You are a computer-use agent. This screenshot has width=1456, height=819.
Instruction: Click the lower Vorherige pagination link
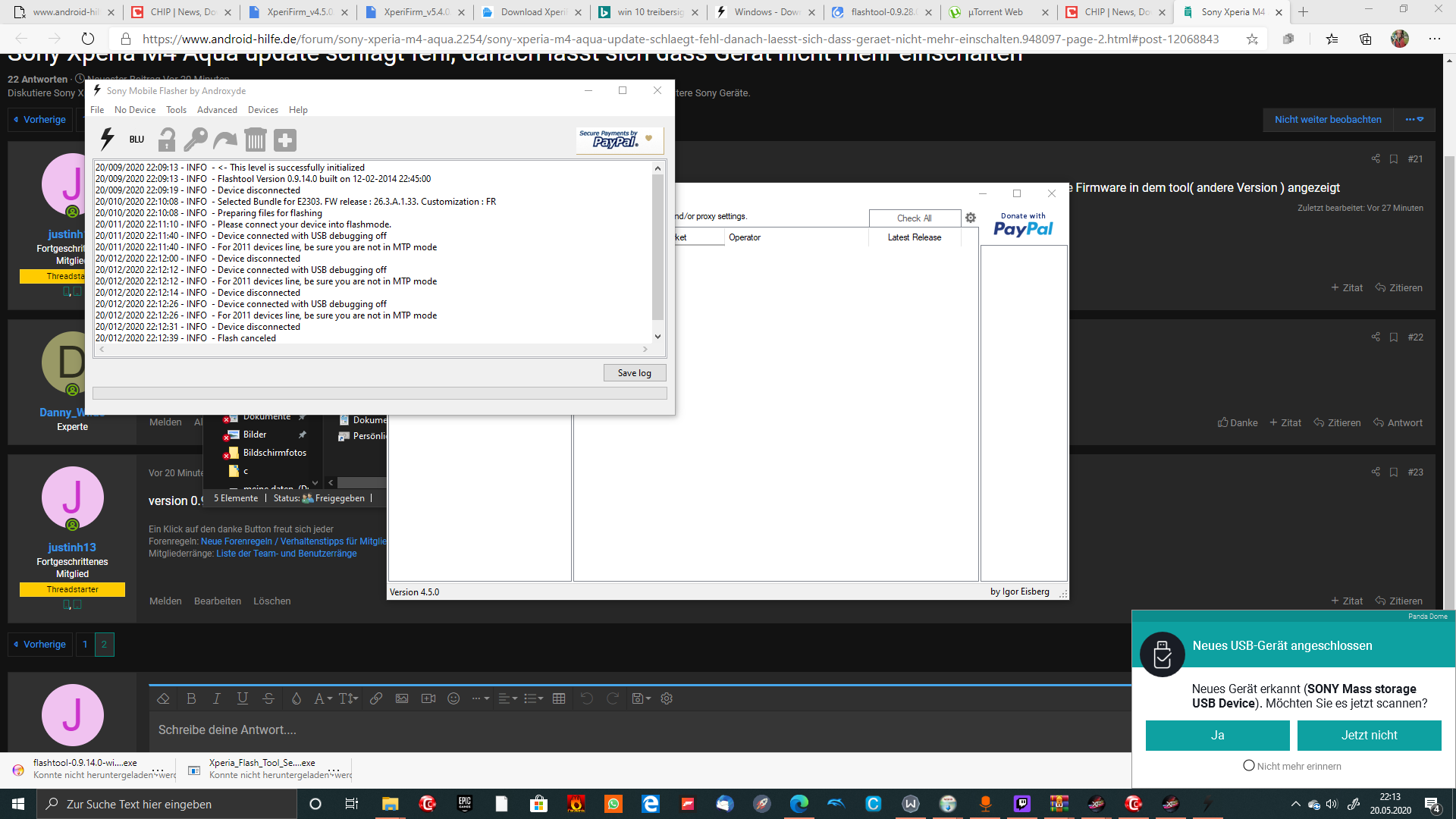pyautogui.click(x=40, y=645)
